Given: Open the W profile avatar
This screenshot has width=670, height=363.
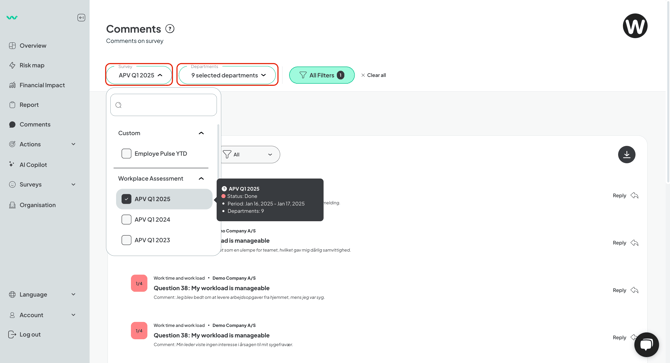Looking at the screenshot, I should coord(635,26).
